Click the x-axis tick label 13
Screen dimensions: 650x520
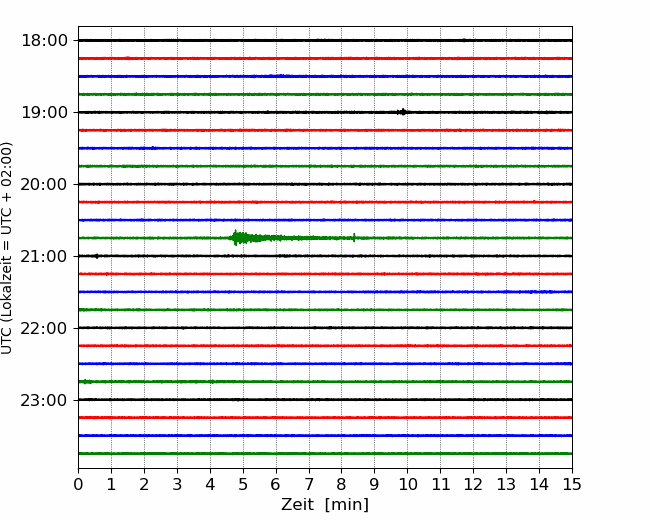point(506,484)
